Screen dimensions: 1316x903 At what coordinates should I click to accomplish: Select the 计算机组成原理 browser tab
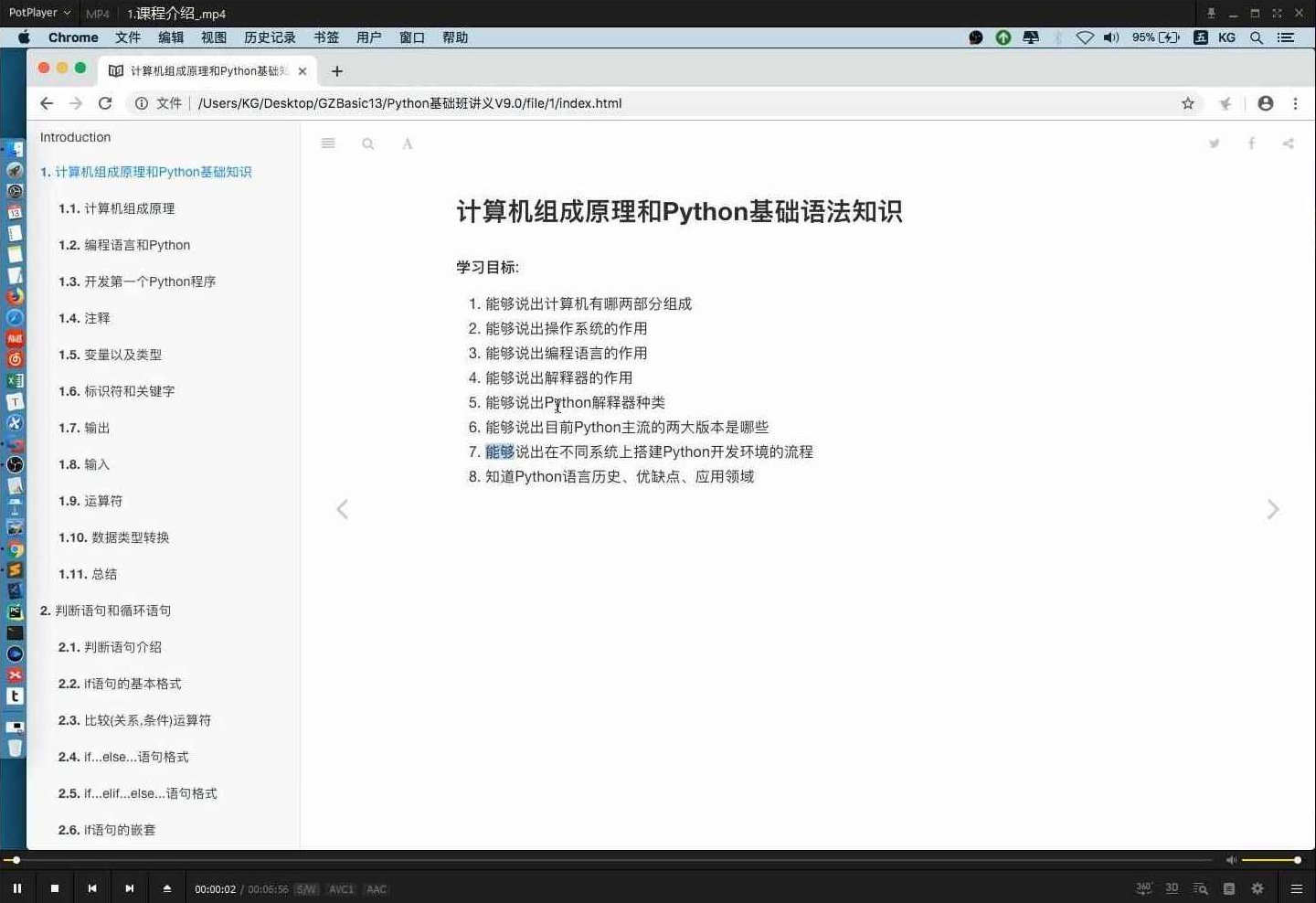201,70
